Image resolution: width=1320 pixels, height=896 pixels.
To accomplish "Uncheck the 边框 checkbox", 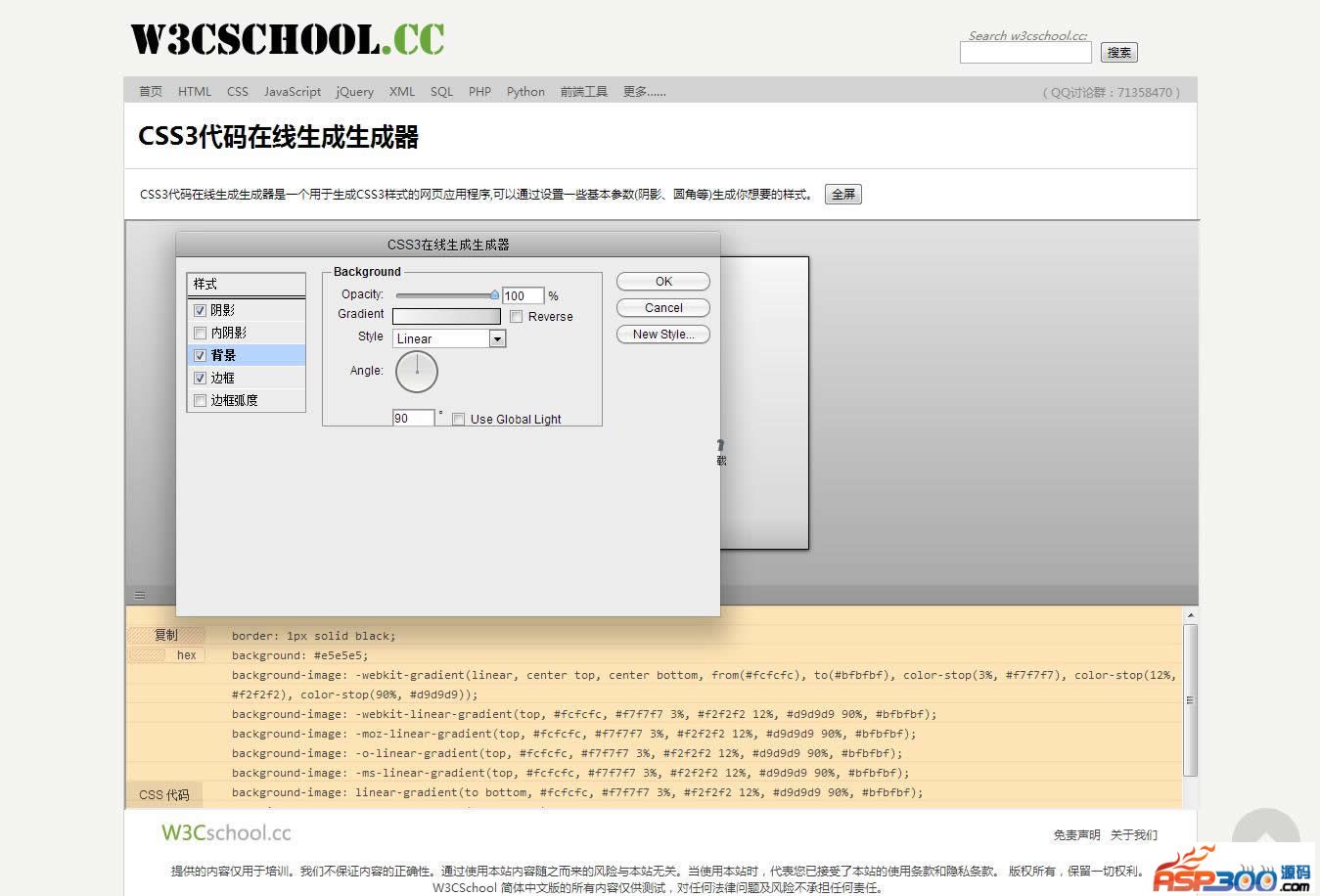I will pos(200,378).
